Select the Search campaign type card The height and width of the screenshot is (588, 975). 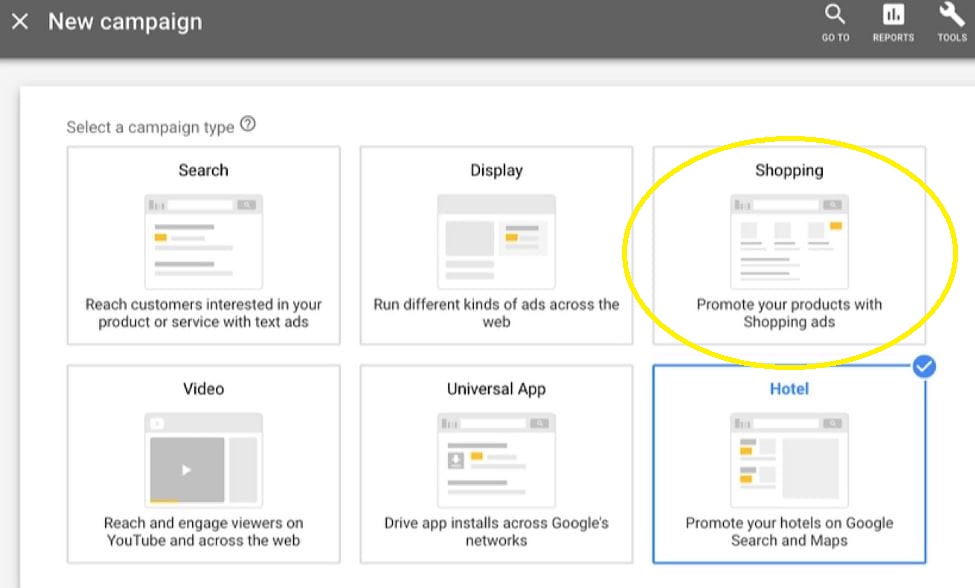point(203,245)
